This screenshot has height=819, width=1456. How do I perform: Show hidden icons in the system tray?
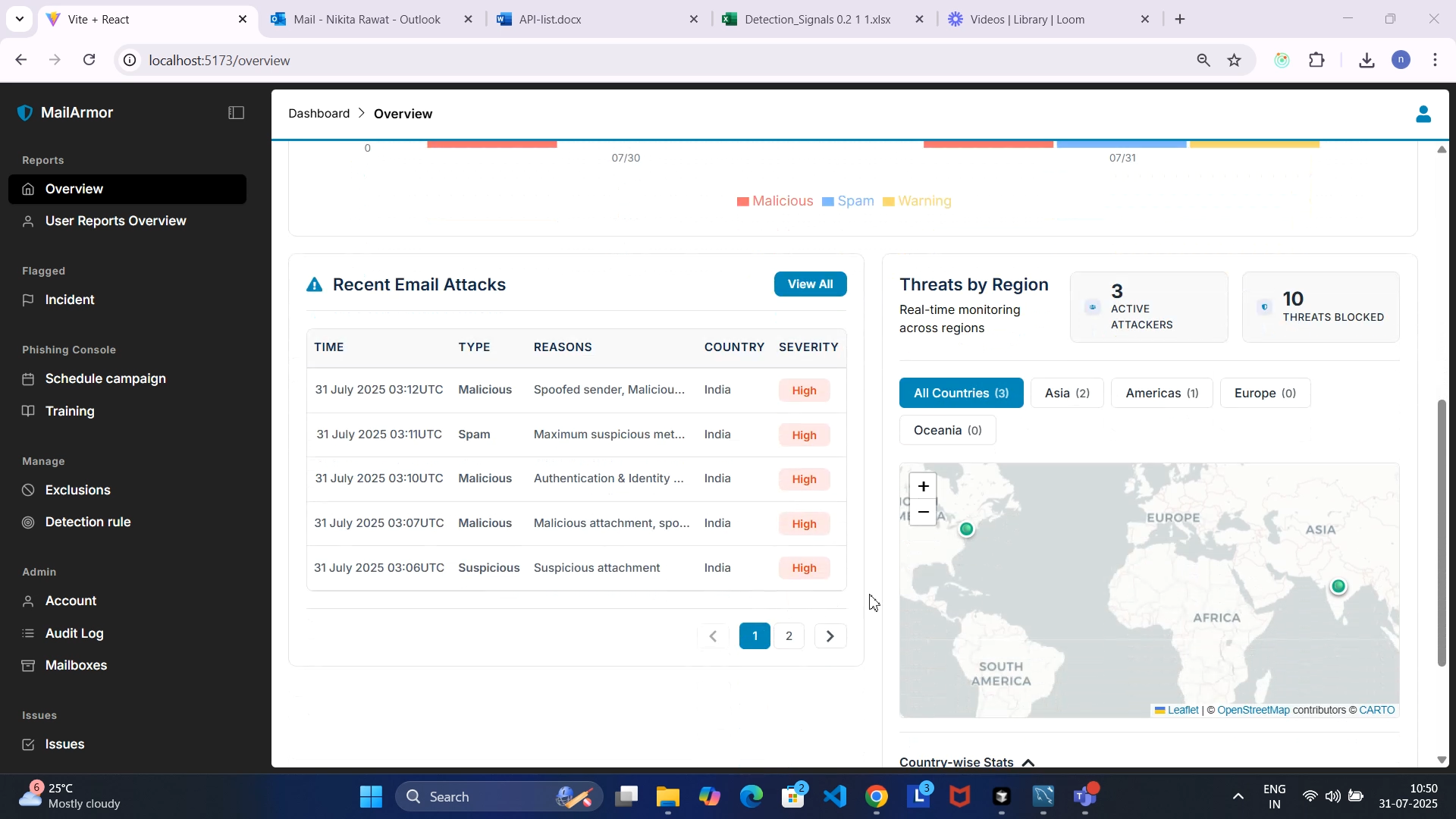coord(1238,796)
